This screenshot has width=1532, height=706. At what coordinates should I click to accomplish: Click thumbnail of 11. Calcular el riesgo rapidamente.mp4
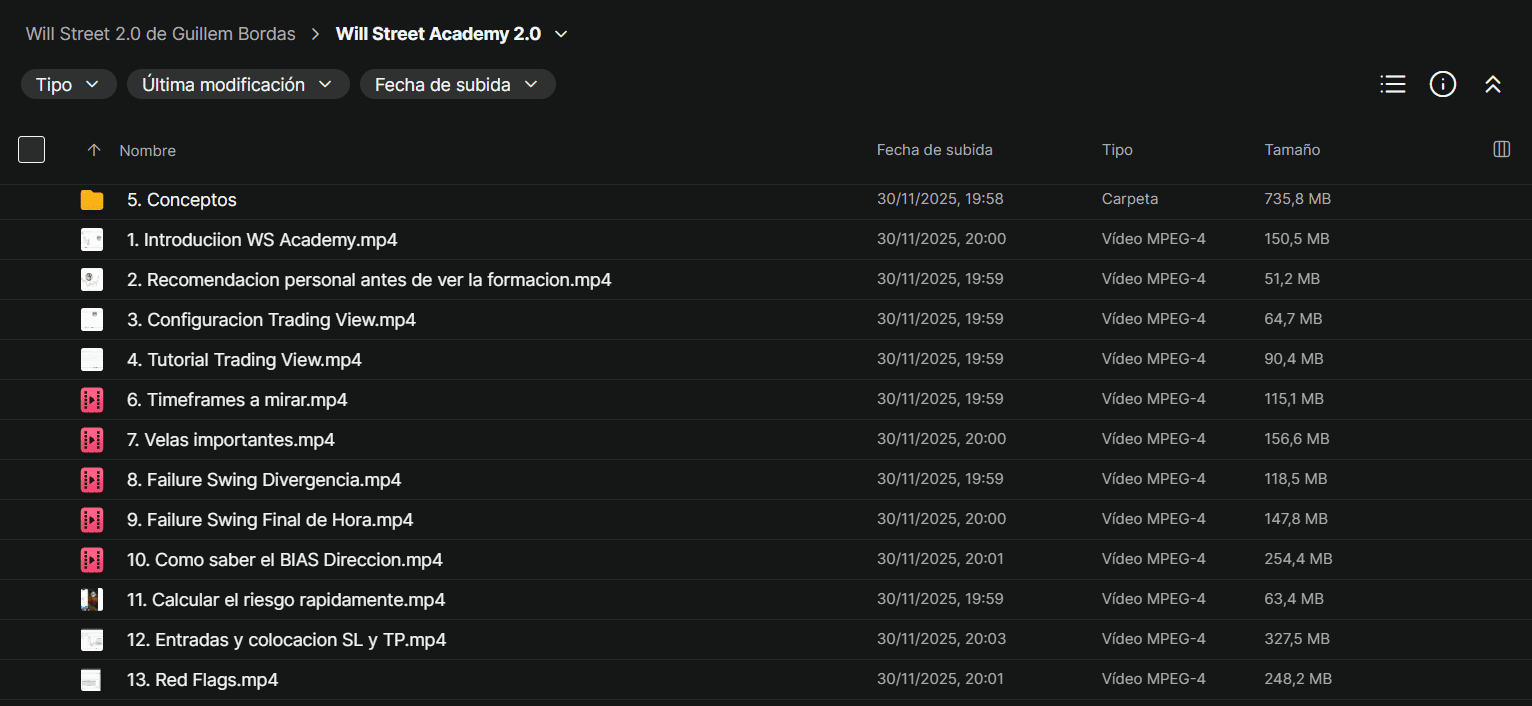click(92, 600)
